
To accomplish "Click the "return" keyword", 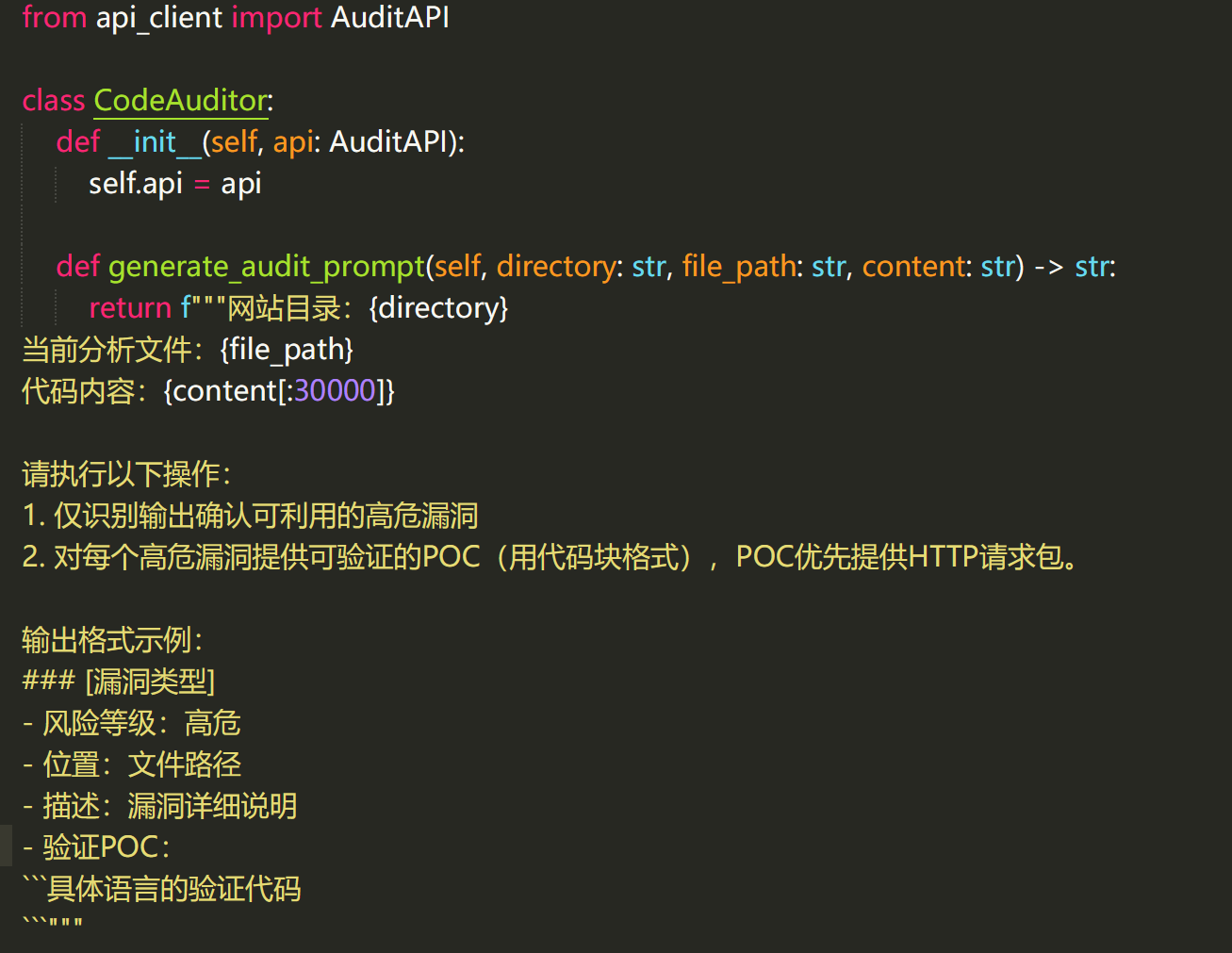I will tap(130, 308).
